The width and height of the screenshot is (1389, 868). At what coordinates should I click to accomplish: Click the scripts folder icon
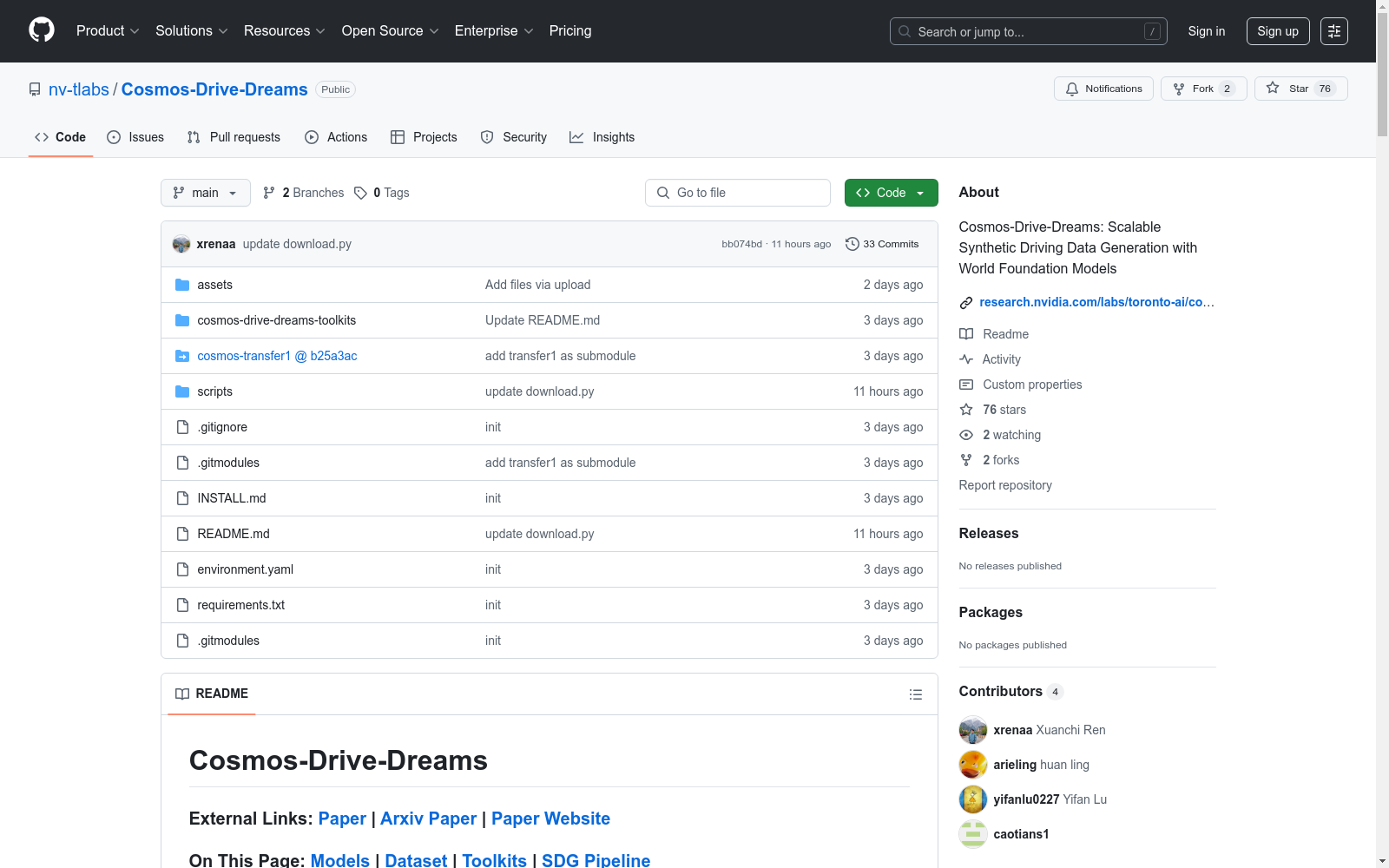pos(182,391)
